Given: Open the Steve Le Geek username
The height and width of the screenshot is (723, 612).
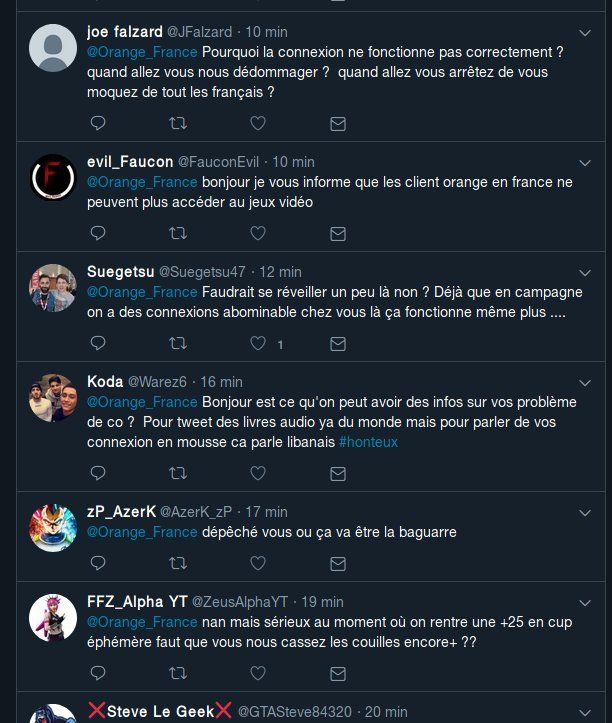Looking at the screenshot, I should 161,712.
